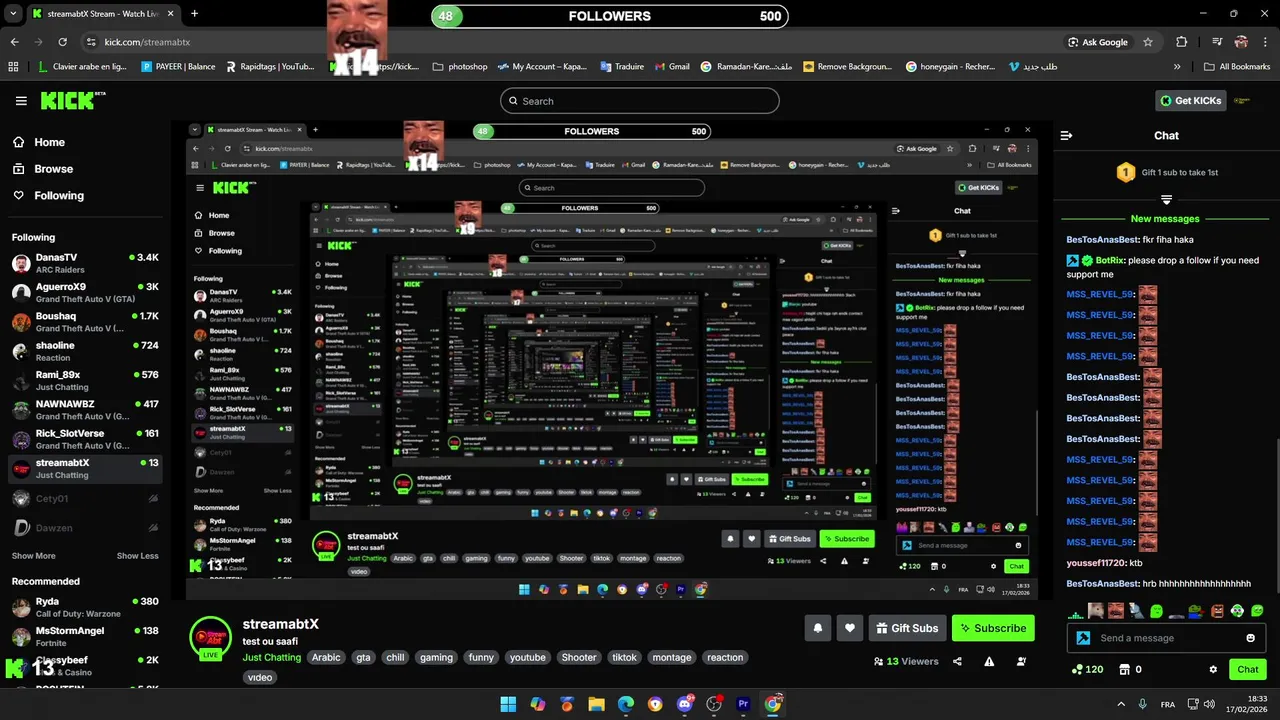Image resolution: width=1280 pixels, height=720 pixels.
Task: Click the Gift Subs button
Action: [x=907, y=628]
